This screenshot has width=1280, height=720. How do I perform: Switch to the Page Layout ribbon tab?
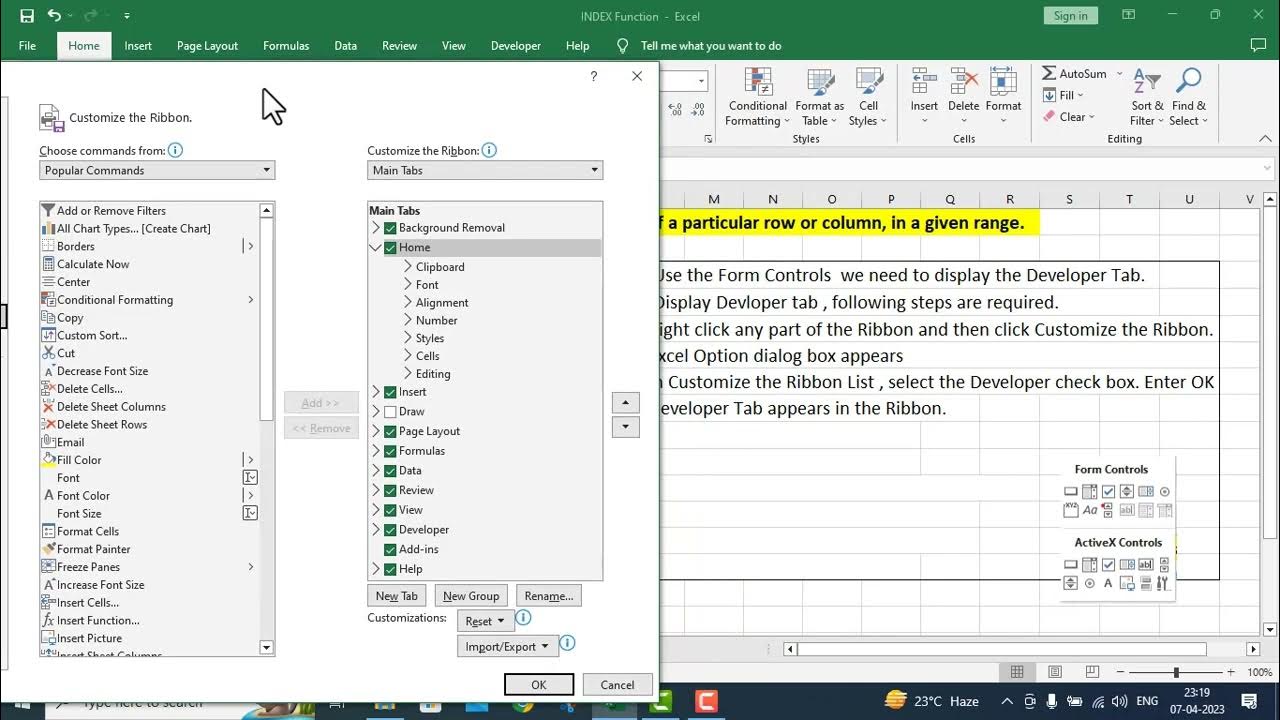pos(207,46)
